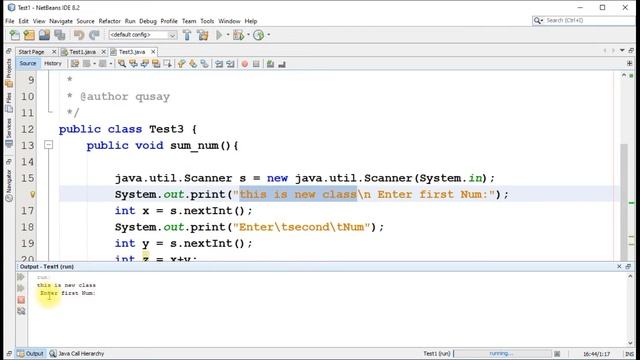
Task: Click the Open Project toolbar icon
Action: pyautogui.click(x=44, y=35)
